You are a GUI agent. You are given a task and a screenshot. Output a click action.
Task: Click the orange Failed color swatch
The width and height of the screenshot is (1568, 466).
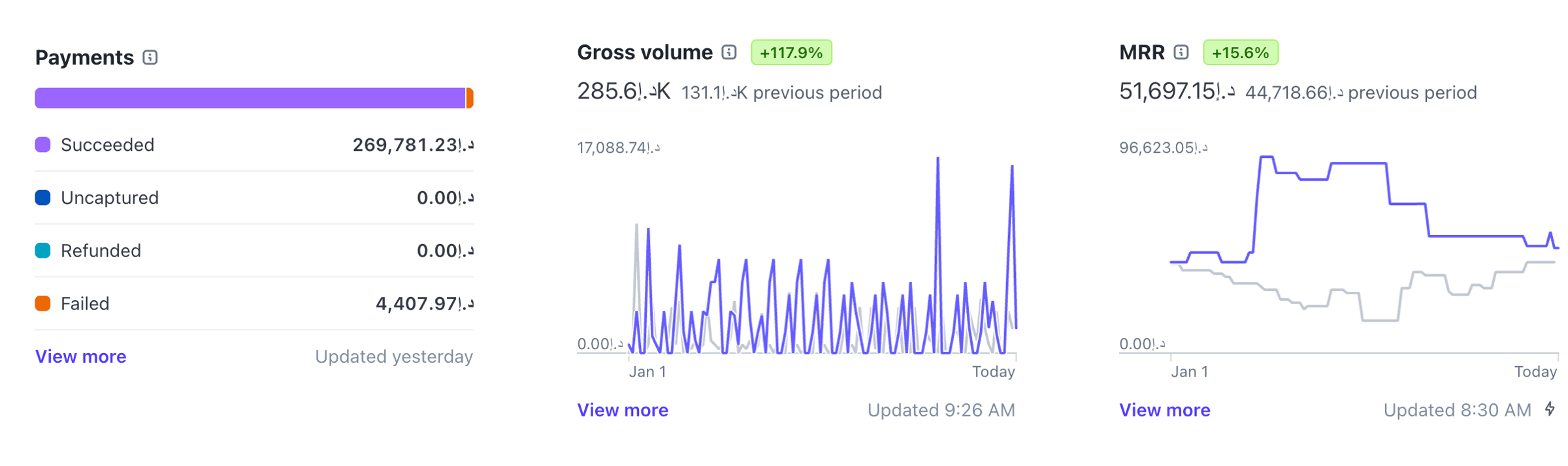point(43,303)
